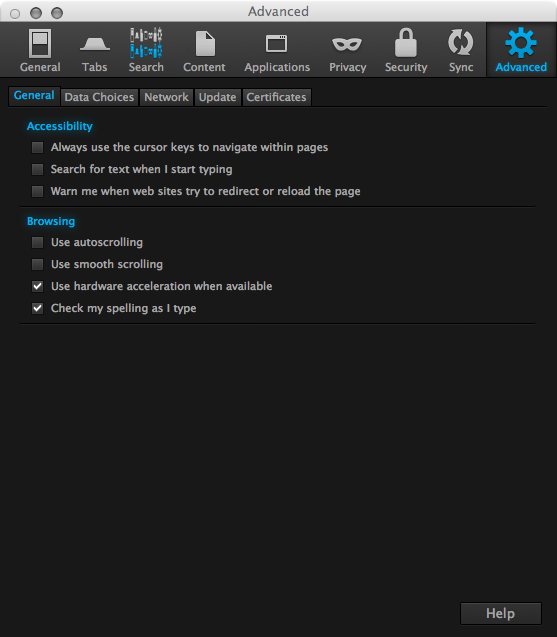This screenshot has width=557, height=637.
Task: Select the Security padlock icon
Action: 406,43
